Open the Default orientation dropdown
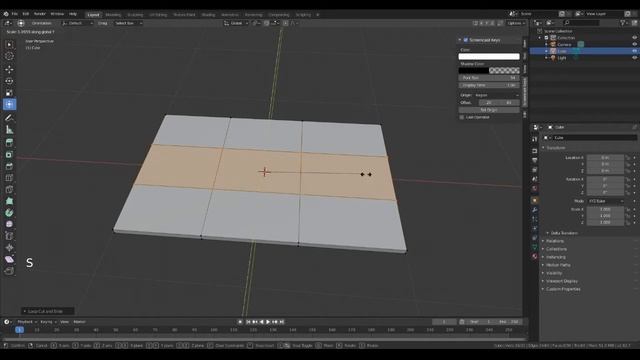 click(77, 23)
